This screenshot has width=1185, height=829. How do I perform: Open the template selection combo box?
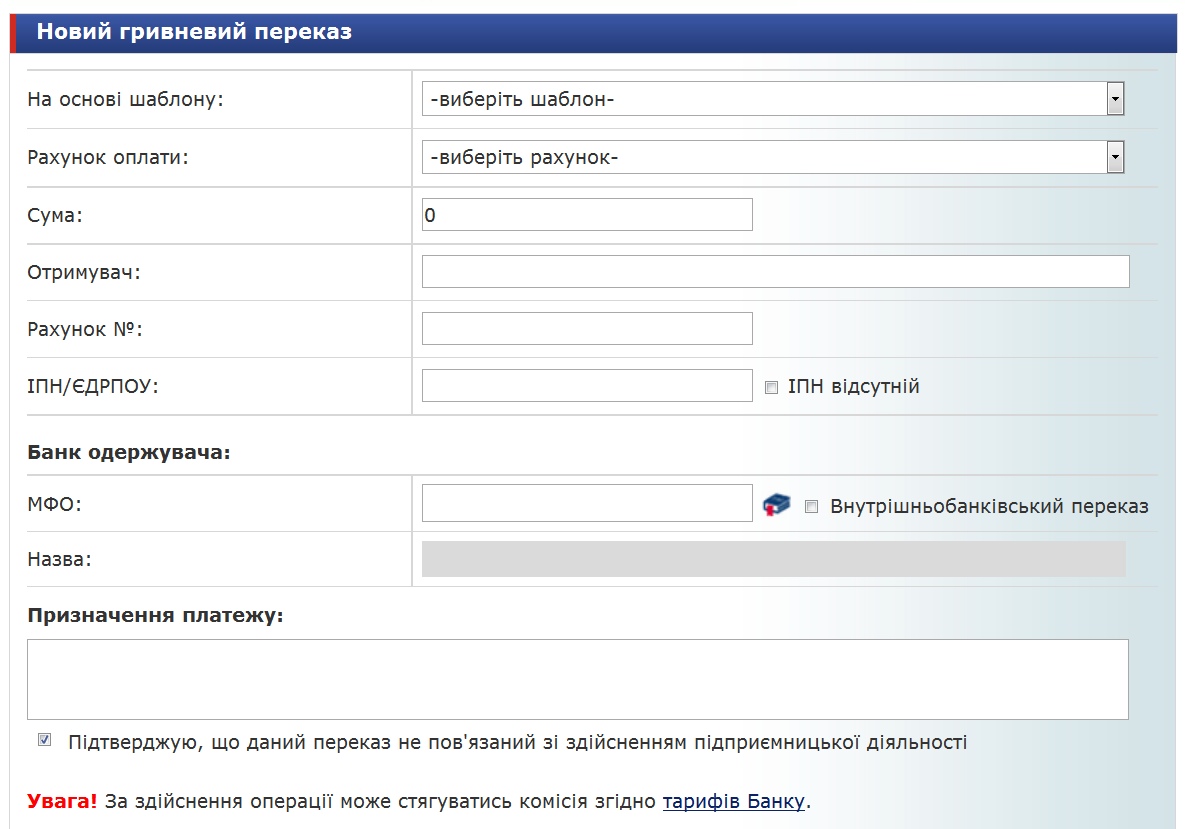click(772, 99)
